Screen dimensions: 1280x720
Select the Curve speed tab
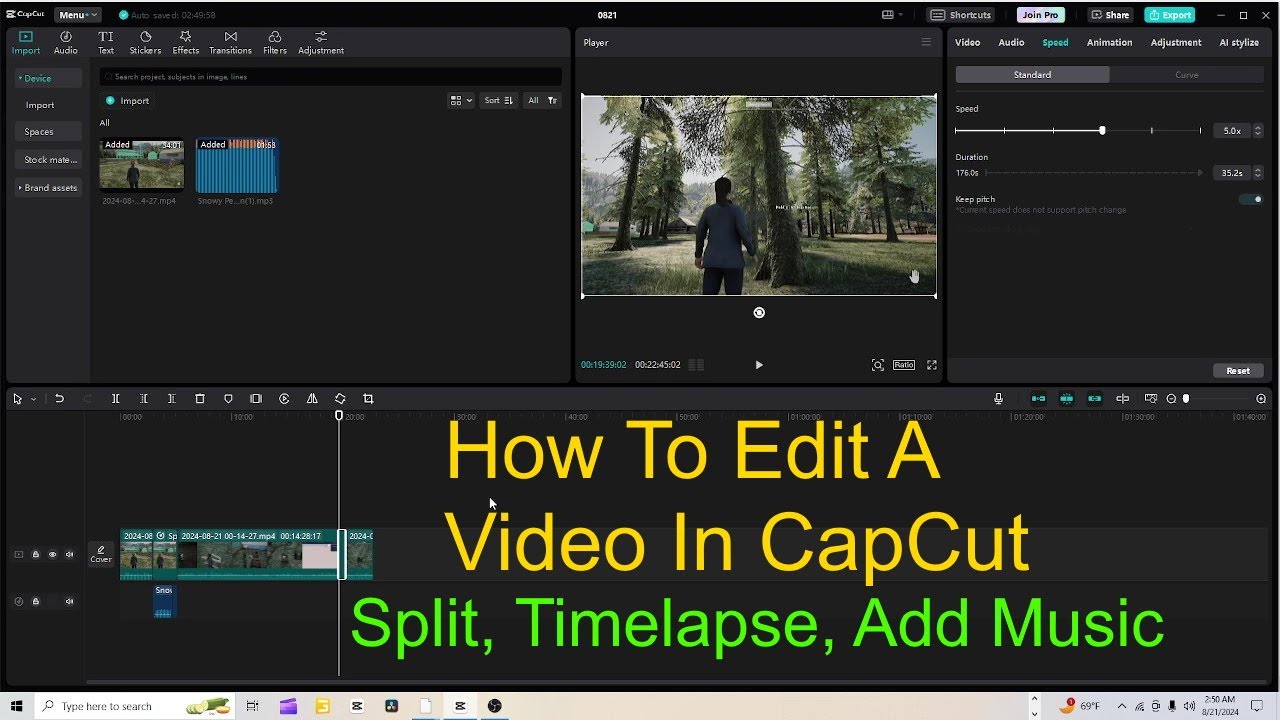coord(1187,75)
